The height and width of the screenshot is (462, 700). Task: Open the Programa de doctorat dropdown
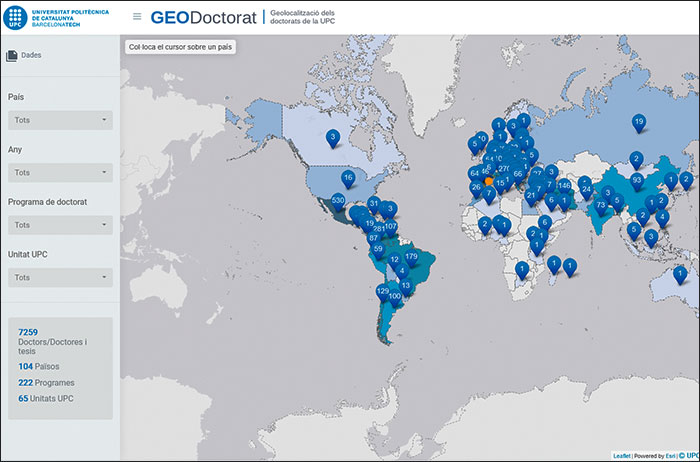click(60, 225)
